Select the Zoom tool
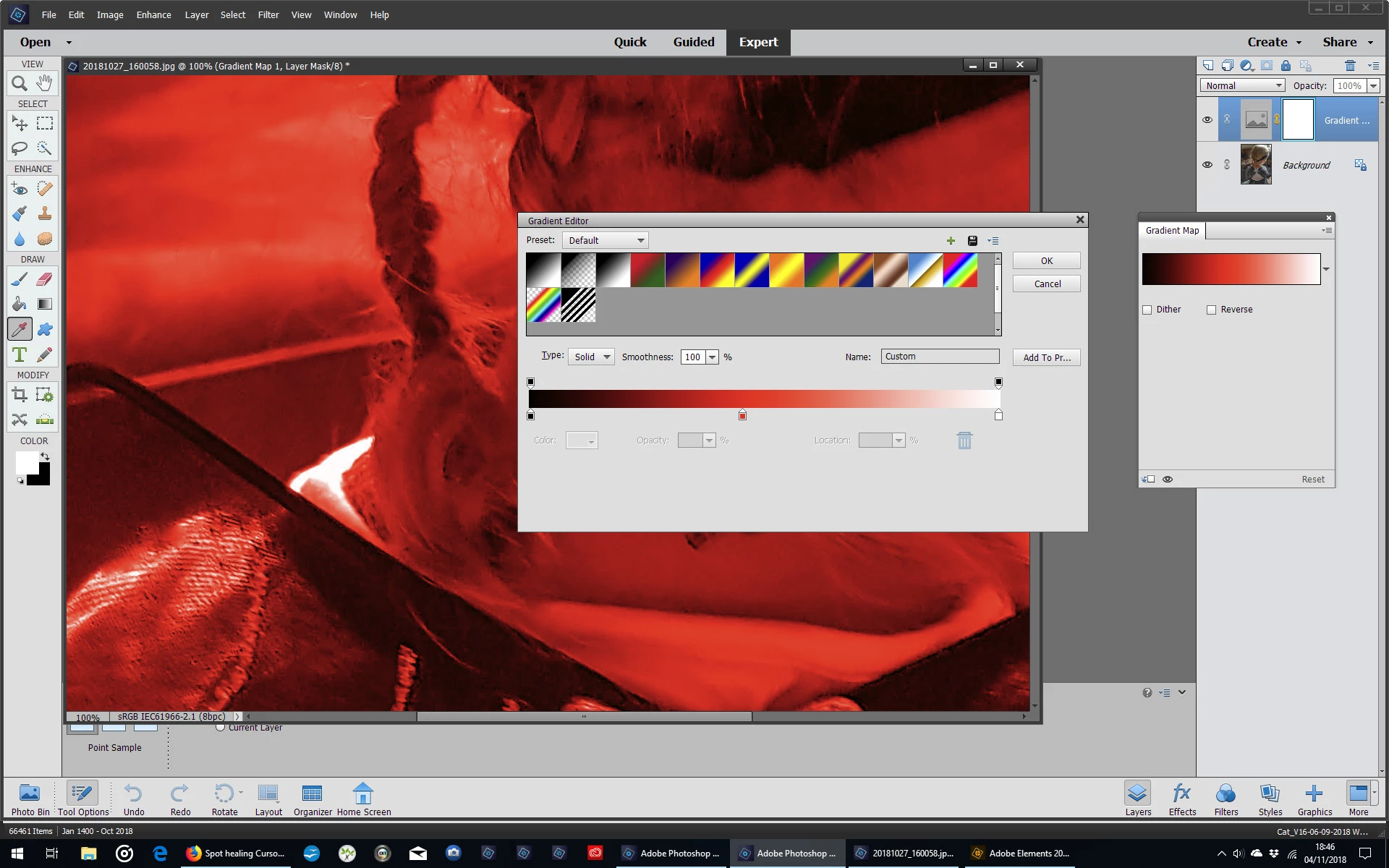Screen dimensions: 1389x868 [x=20, y=83]
